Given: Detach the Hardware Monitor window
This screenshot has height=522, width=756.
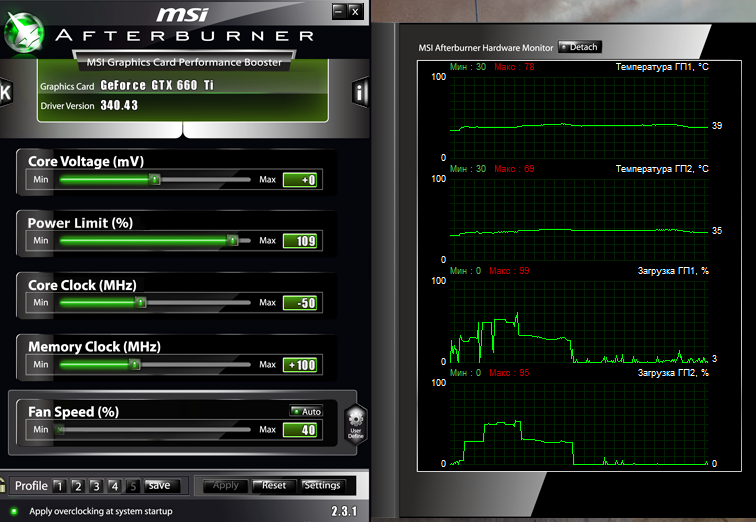Looking at the screenshot, I should [x=580, y=47].
